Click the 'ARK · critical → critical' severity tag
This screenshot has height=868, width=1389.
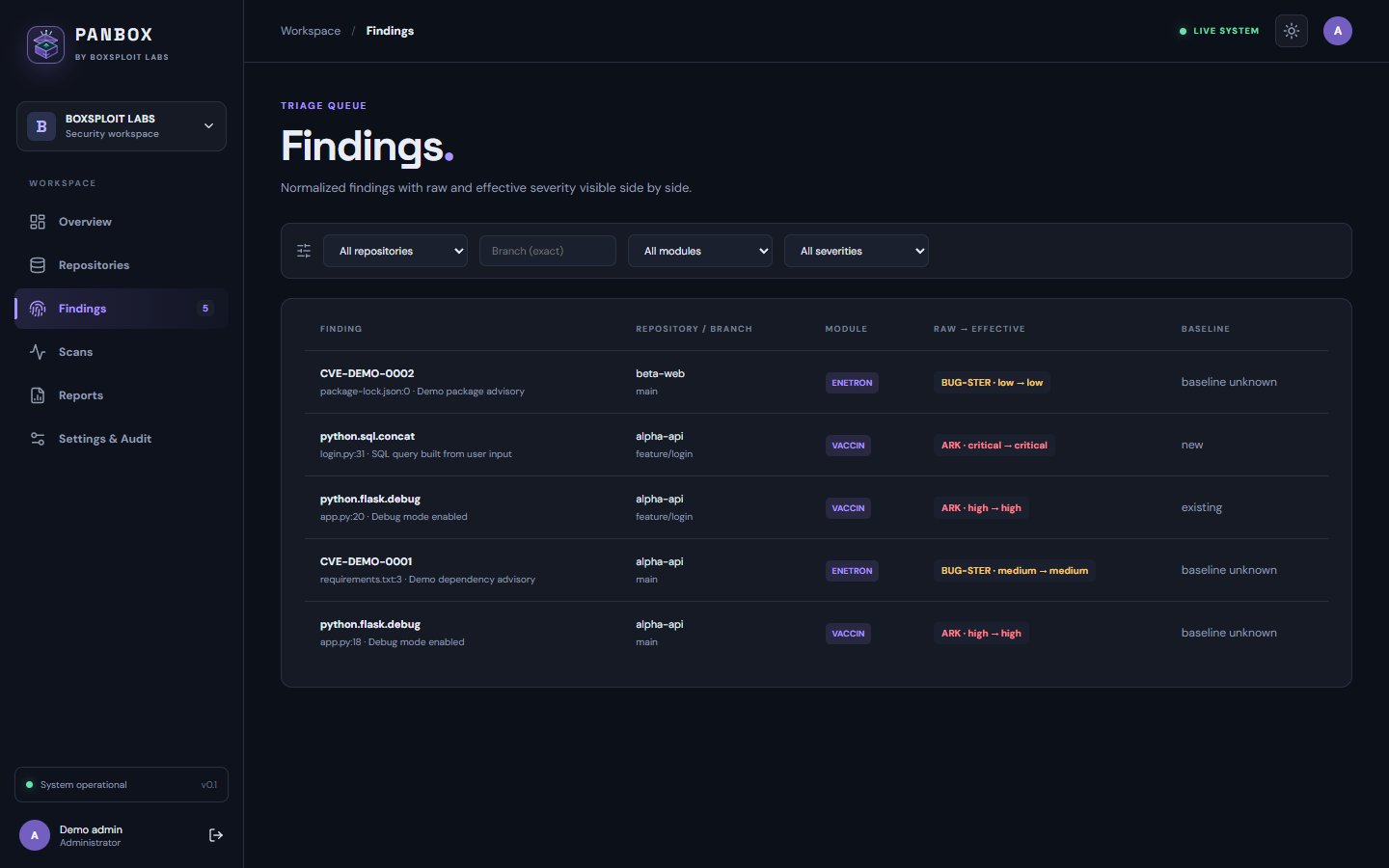tap(994, 446)
